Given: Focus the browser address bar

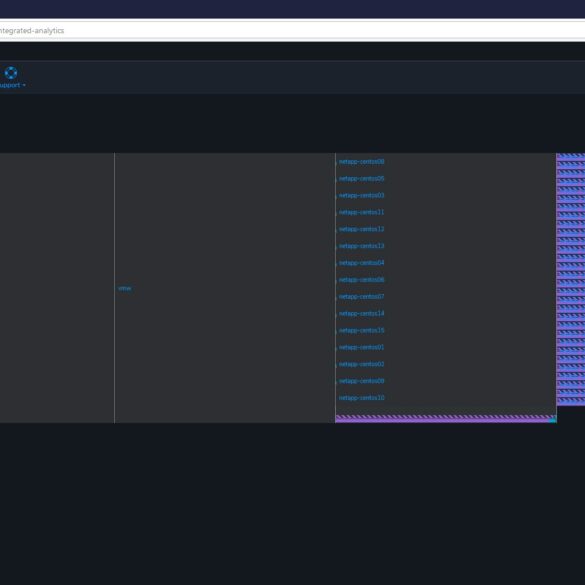Looking at the screenshot, I should click(292, 30).
